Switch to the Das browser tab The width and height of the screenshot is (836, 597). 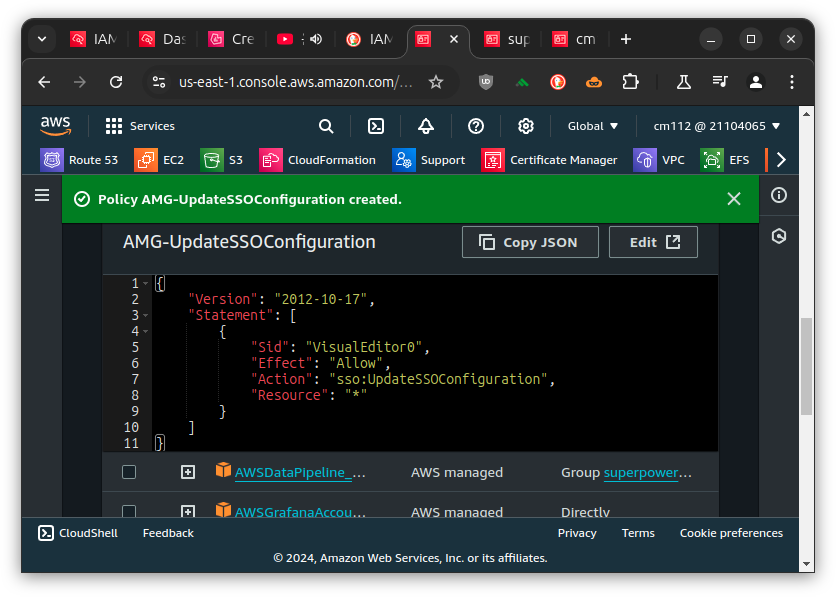163,39
